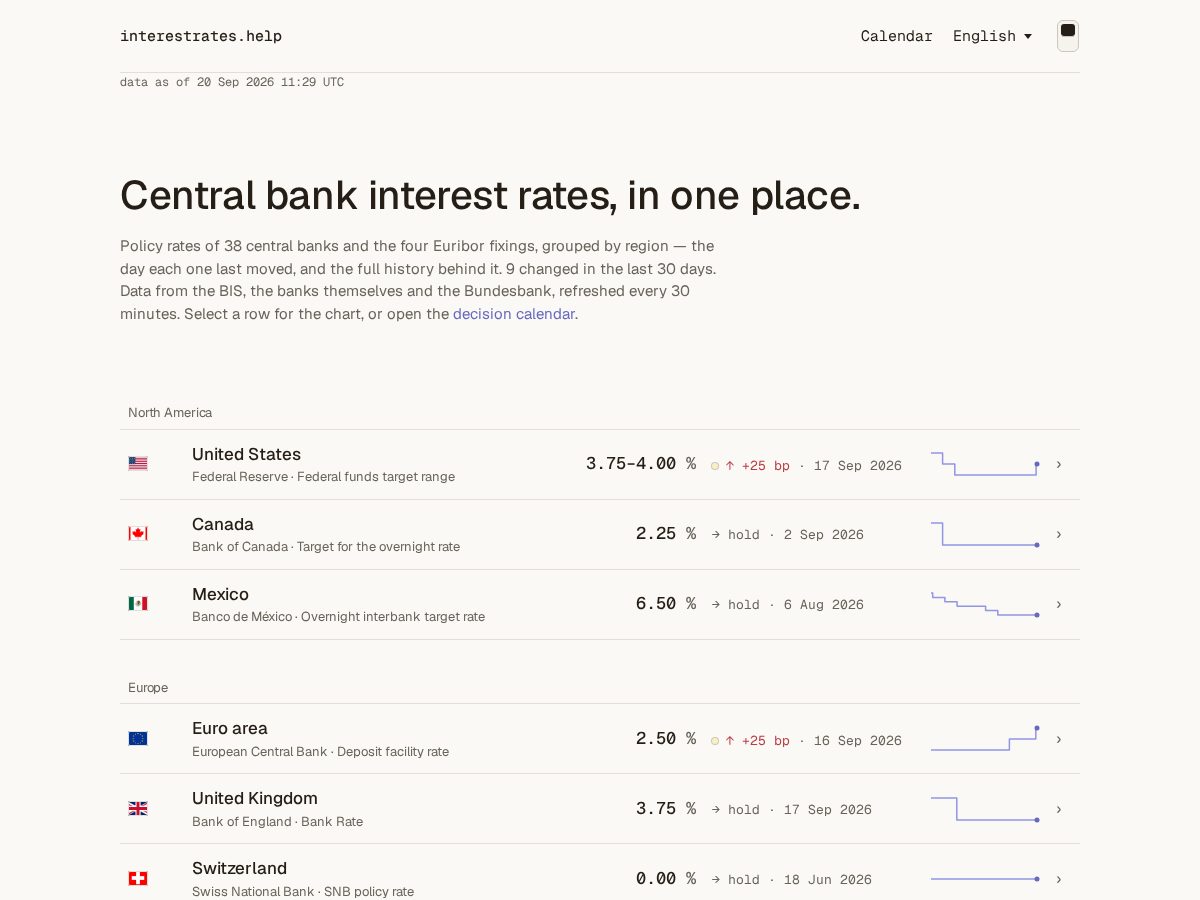
Task: Click the Euro area flag icon
Action: click(138, 738)
